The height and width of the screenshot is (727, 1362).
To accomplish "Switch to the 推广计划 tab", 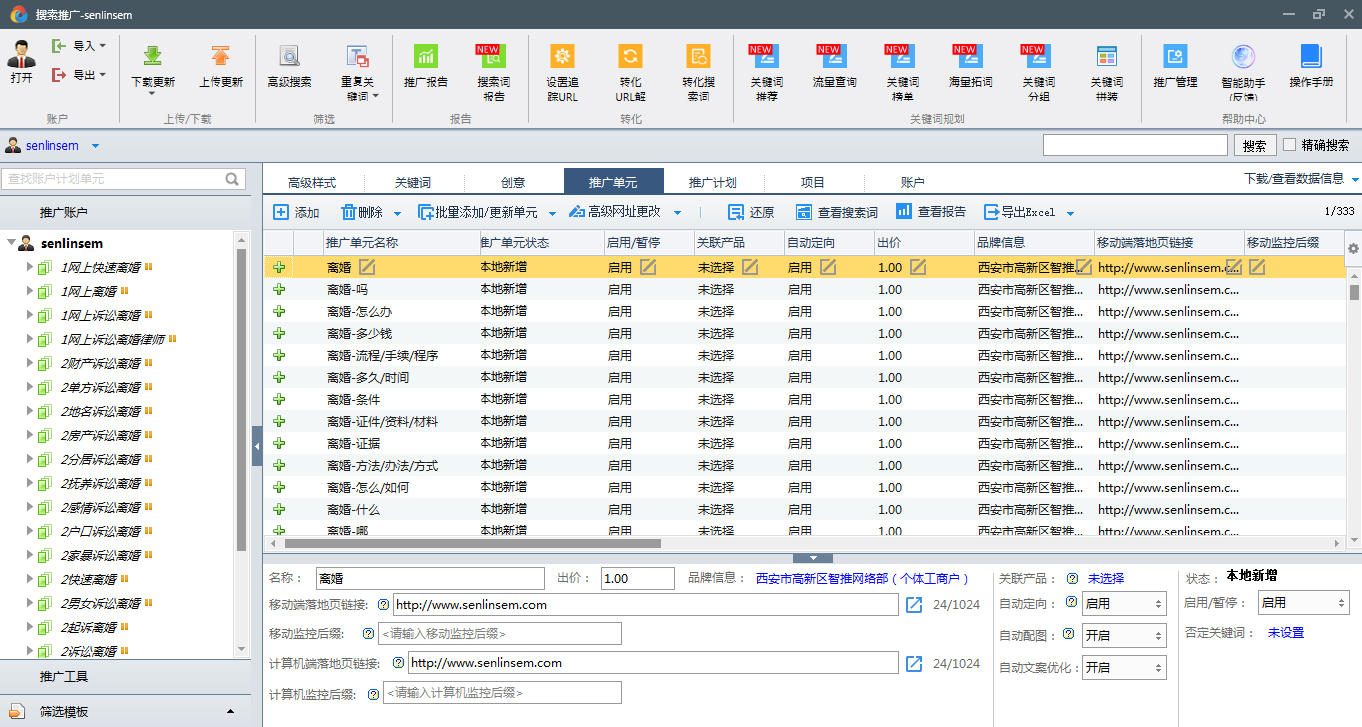I will tap(712, 182).
